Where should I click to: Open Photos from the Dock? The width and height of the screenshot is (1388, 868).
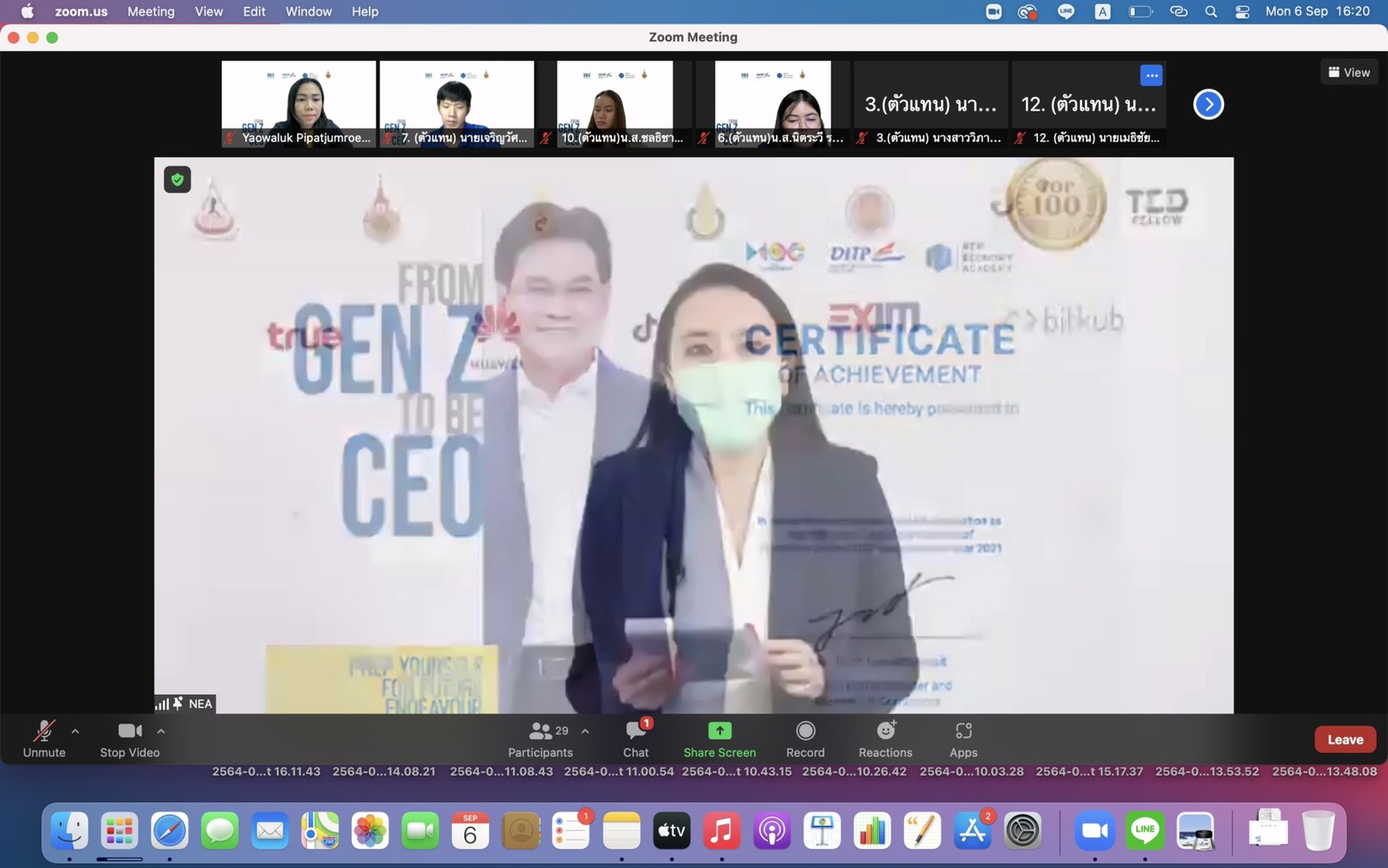pos(371,830)
